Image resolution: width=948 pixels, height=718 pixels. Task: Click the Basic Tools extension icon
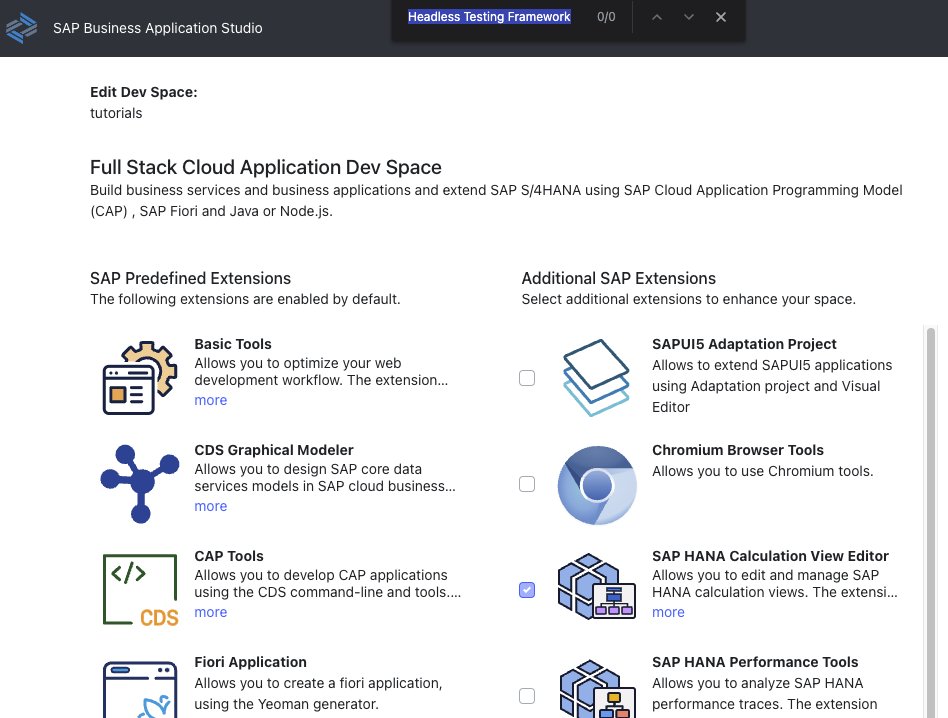coord(140,377)
